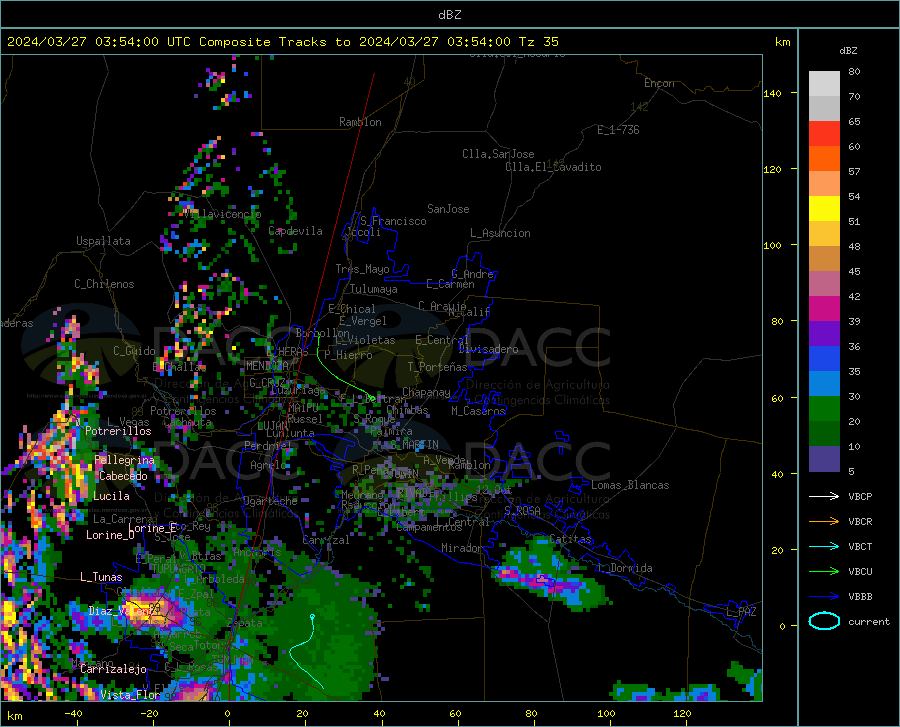Click the Lucila place label
The height and width of the screenshot is (727, 900).
click(x=111, y=496)
